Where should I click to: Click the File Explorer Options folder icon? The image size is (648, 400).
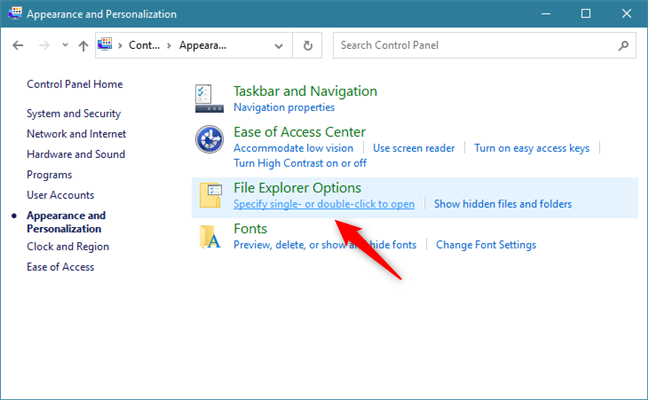pyautogui.click(x=210, y=195)
